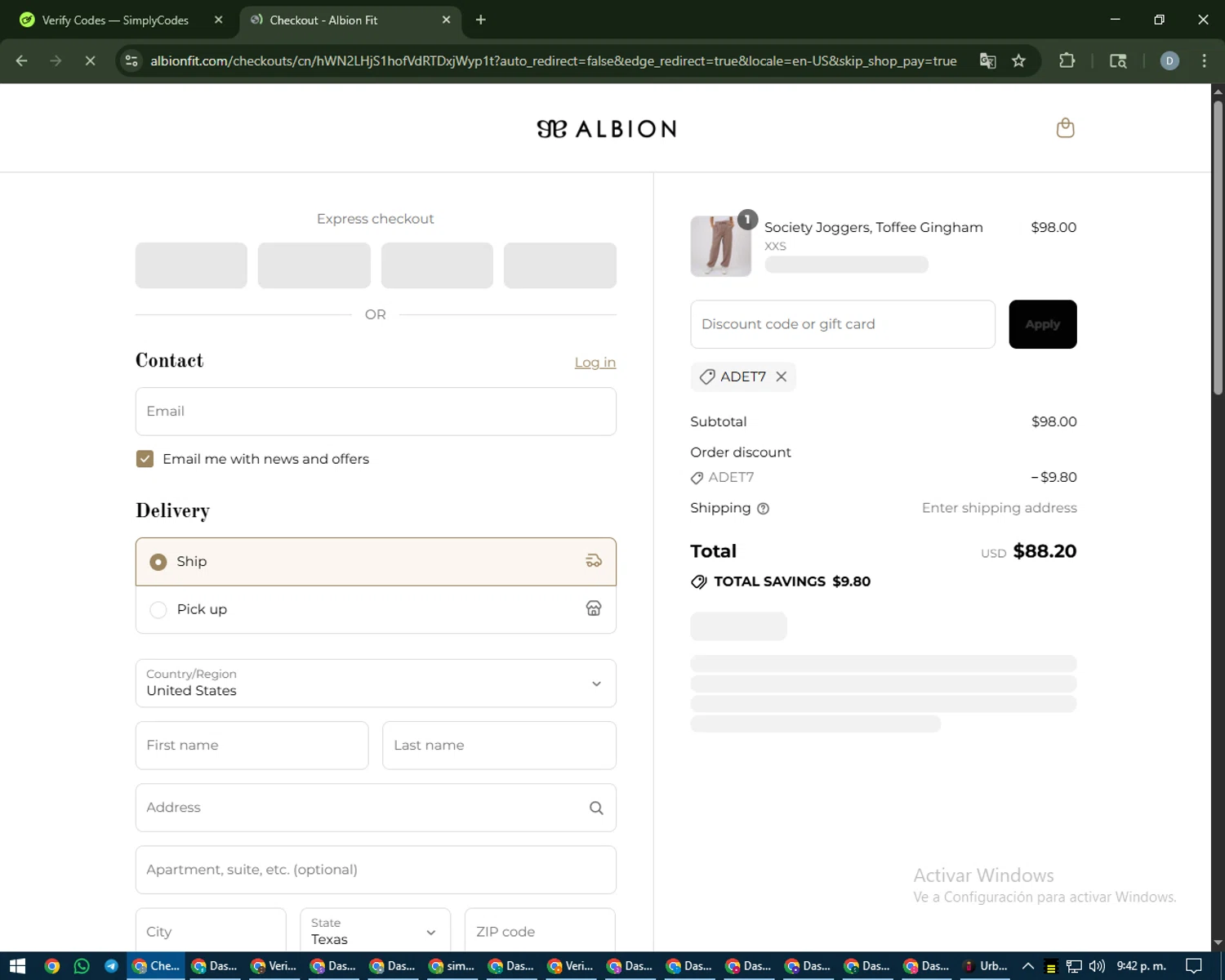Click the Albion logo
Viewport: 1225px width, 980px height.
606,129
